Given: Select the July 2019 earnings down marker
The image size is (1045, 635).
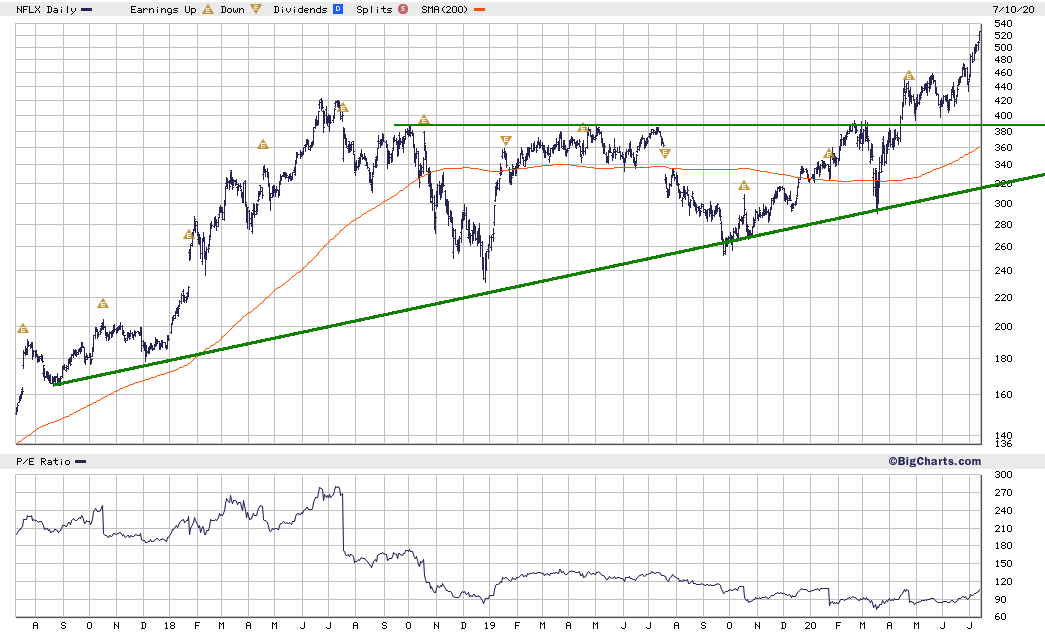Looking at the screenshot, I should point(664,153).
